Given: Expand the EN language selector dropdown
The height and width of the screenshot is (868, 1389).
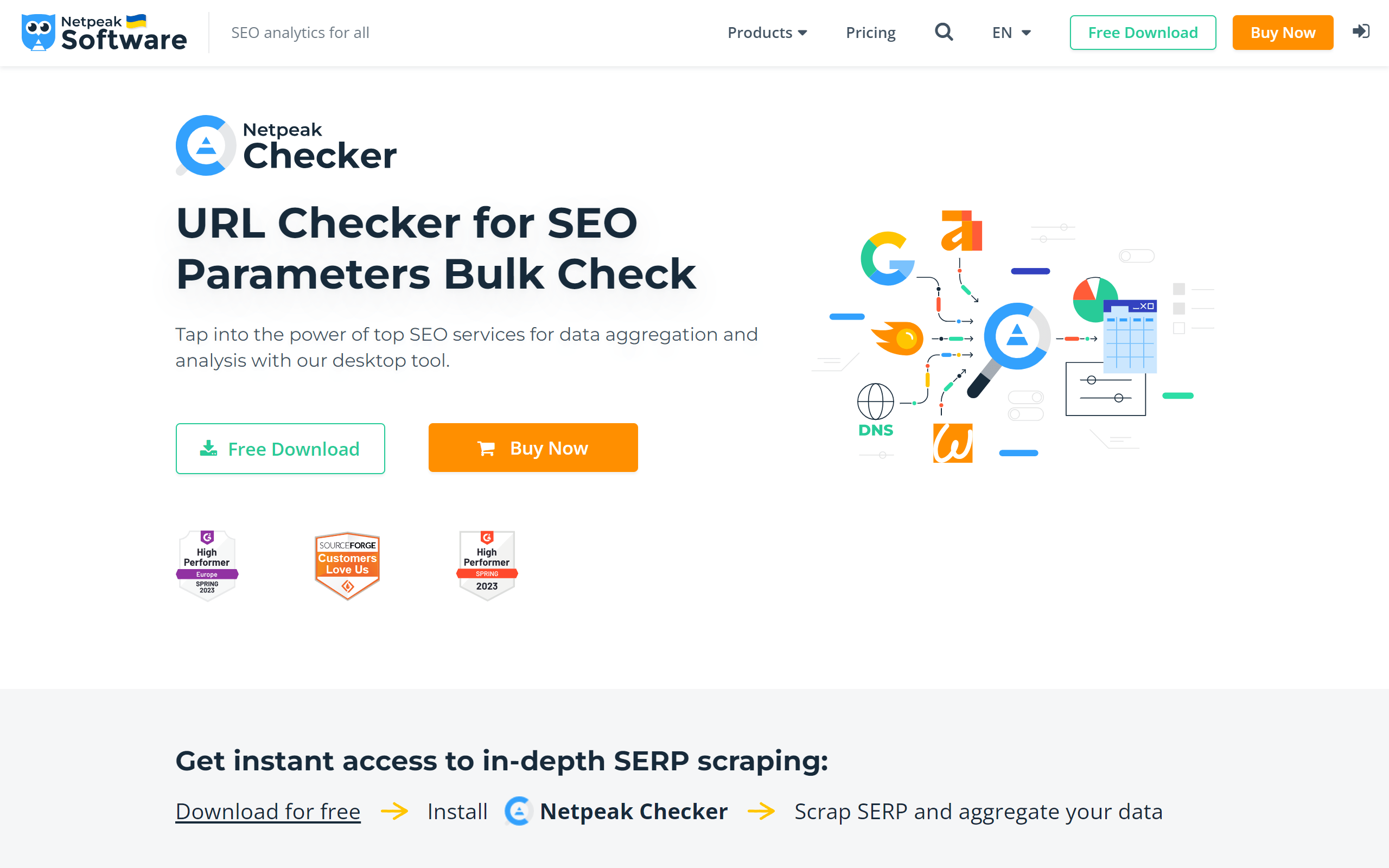Looking at the screenshot, I should tap(1011, 33).
